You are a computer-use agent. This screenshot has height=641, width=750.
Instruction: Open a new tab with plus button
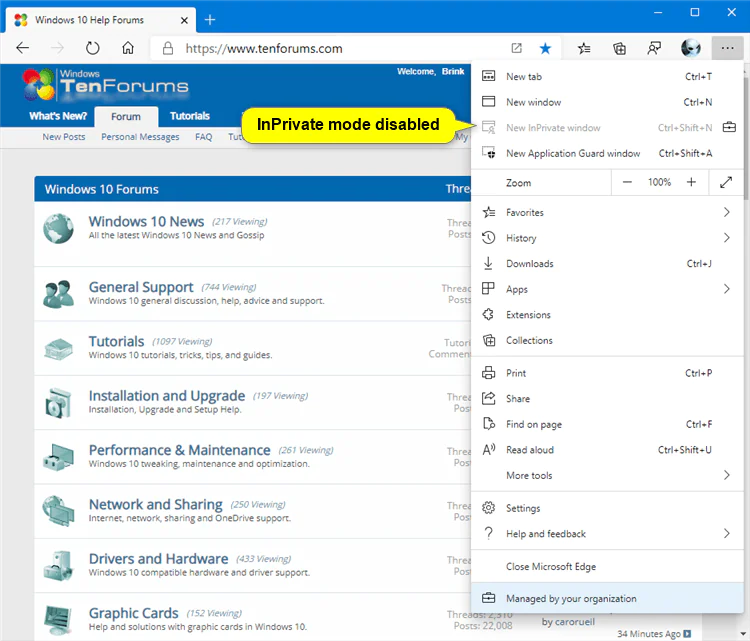tap(210, 20)
